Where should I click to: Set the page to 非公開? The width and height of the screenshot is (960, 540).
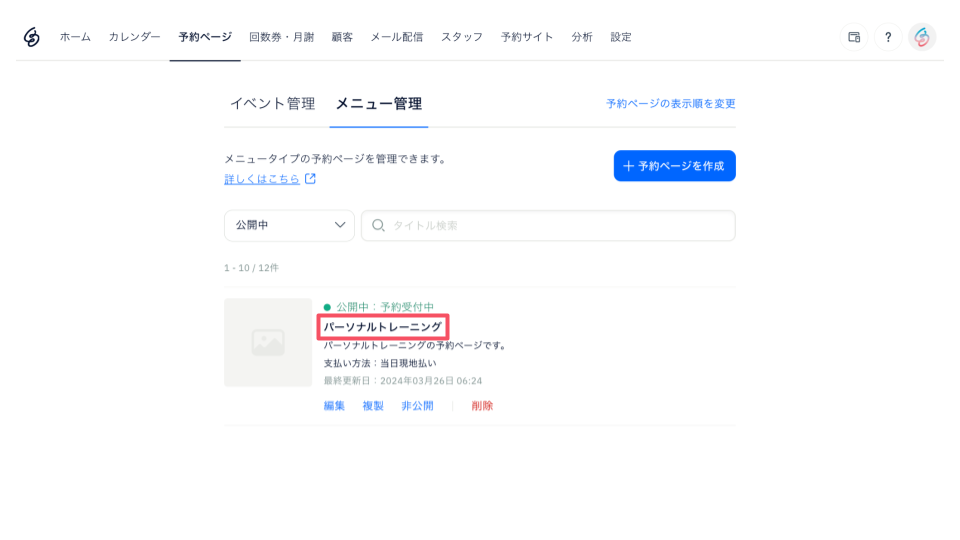click(418, 406)
